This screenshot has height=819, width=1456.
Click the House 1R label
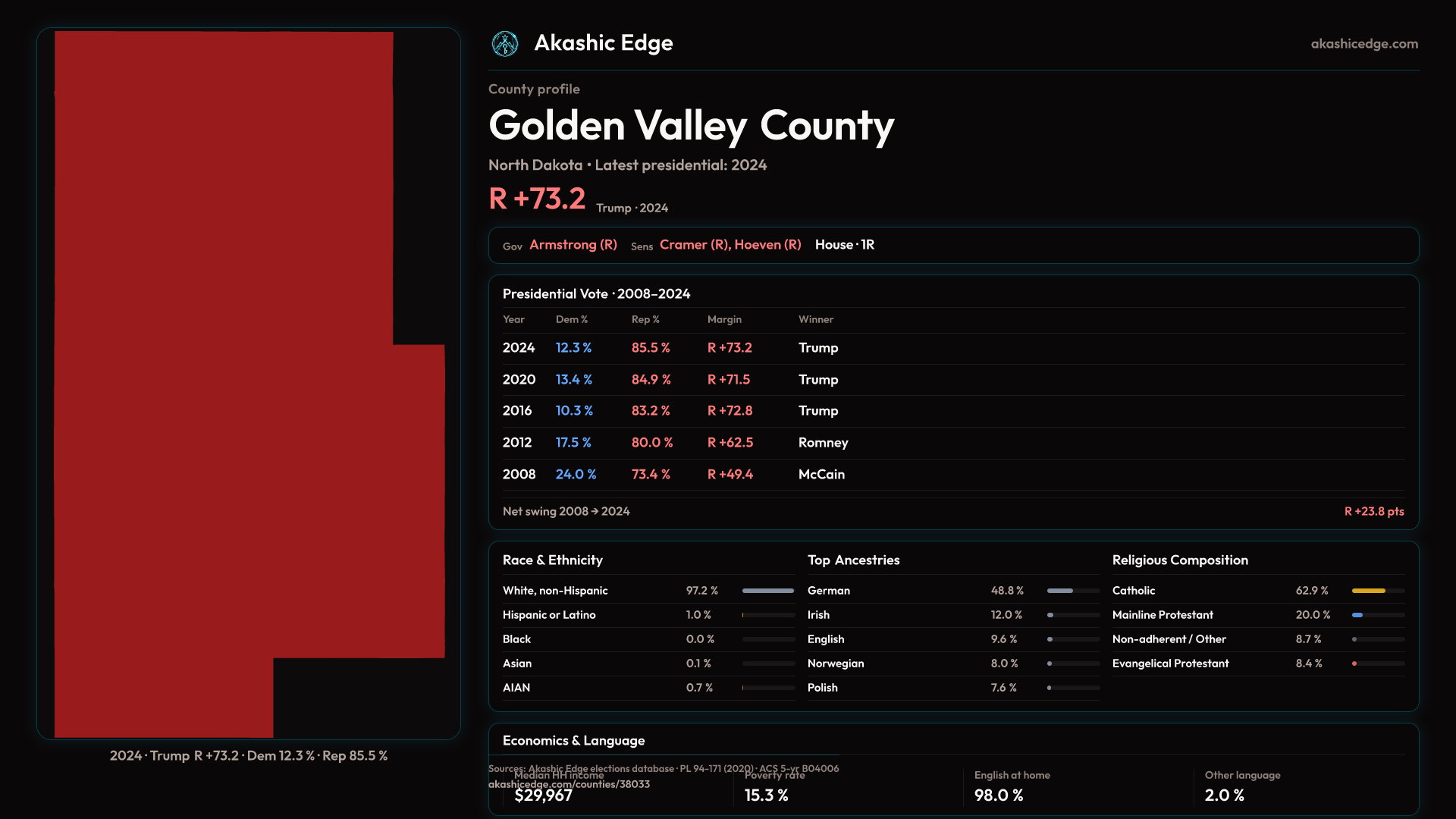point(844,245)
